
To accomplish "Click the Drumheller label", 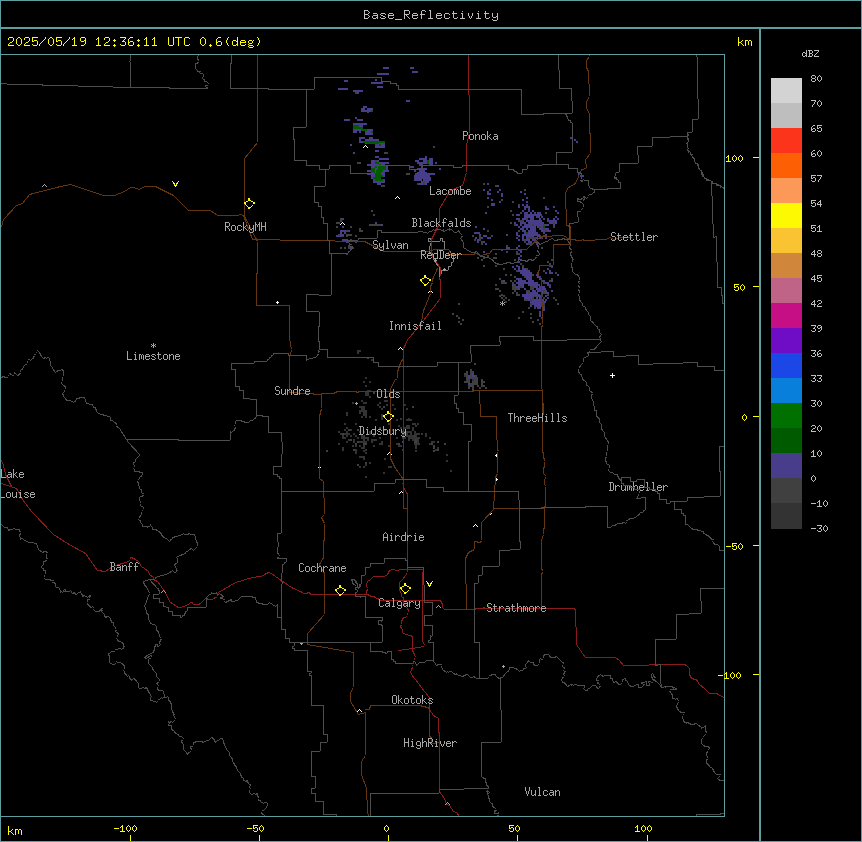I will tap(638, 487).
